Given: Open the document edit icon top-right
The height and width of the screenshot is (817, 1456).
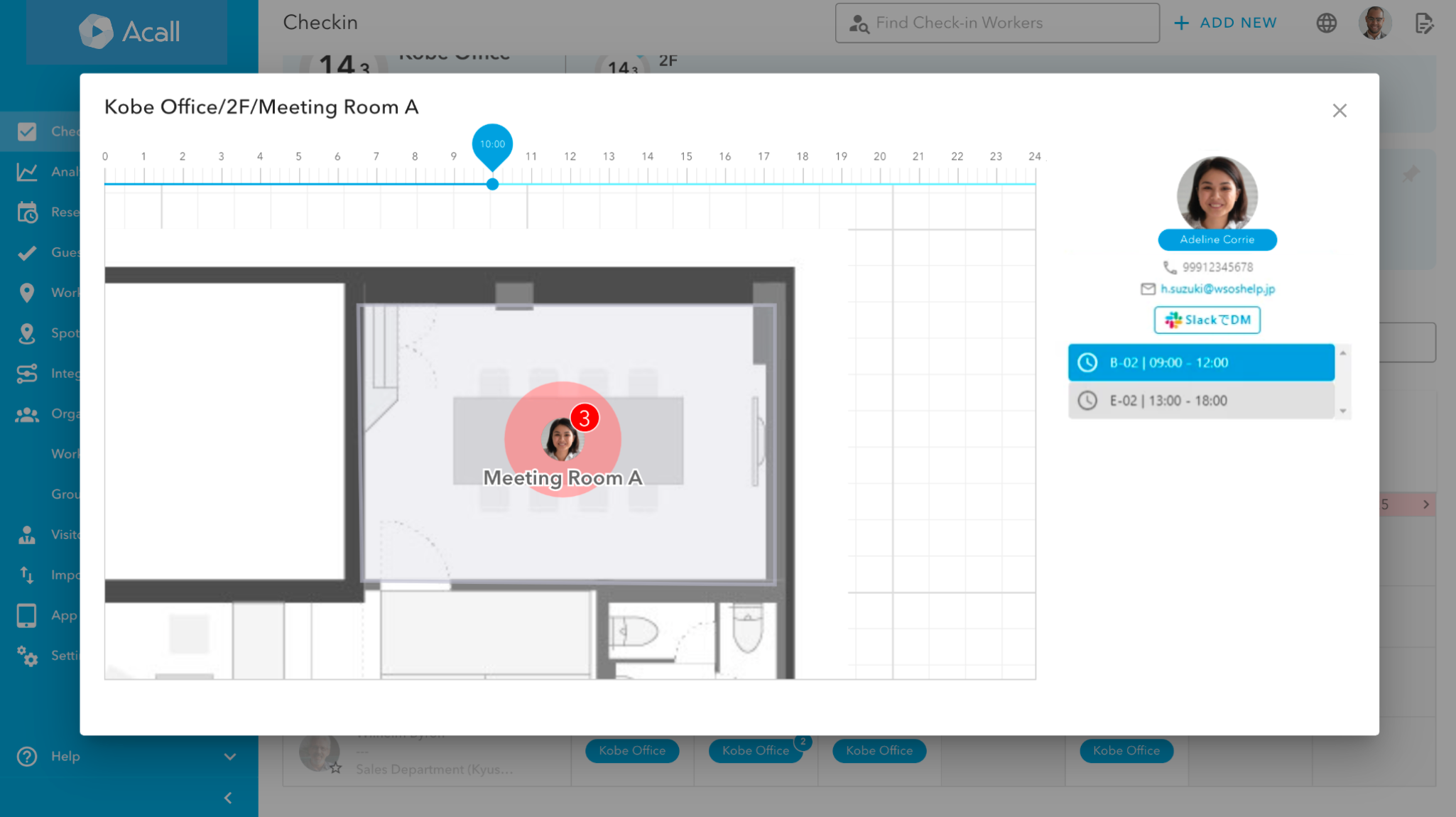Looking at the screenshot, I should (x=1424, y=23).
